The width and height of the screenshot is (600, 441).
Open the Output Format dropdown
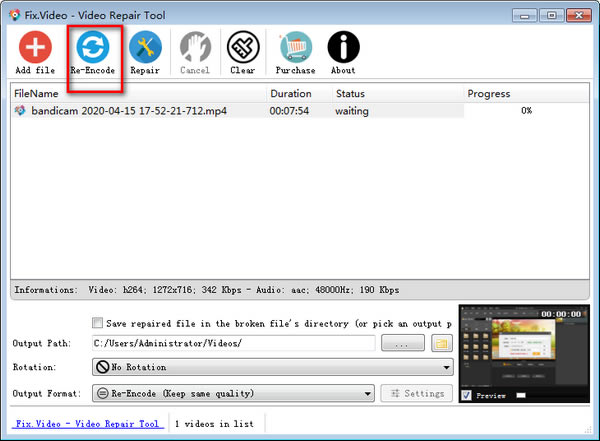(233, 393)
